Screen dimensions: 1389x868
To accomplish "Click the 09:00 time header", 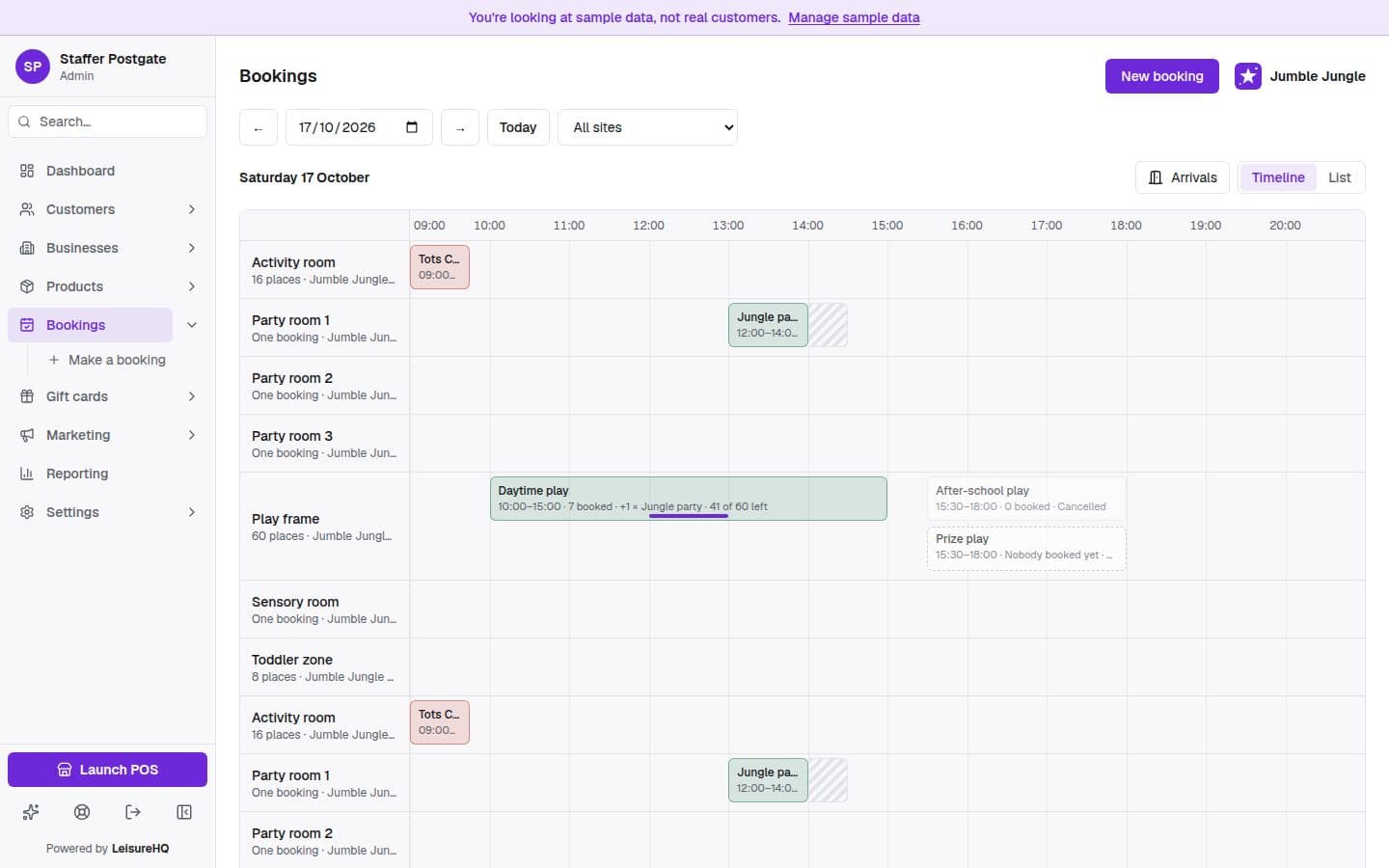I will click(429, 226).
